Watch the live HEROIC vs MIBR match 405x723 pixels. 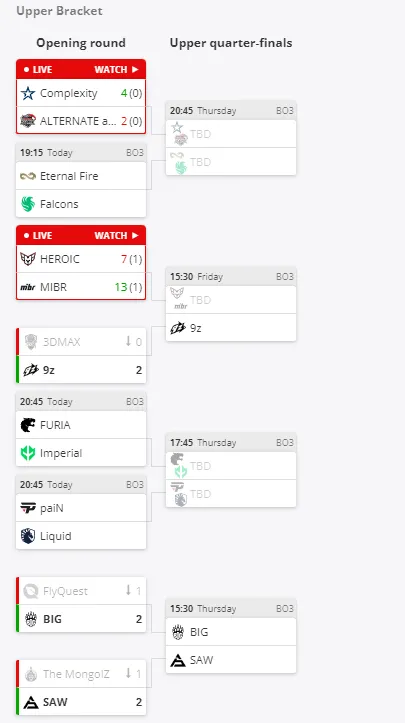pos(116,236)
